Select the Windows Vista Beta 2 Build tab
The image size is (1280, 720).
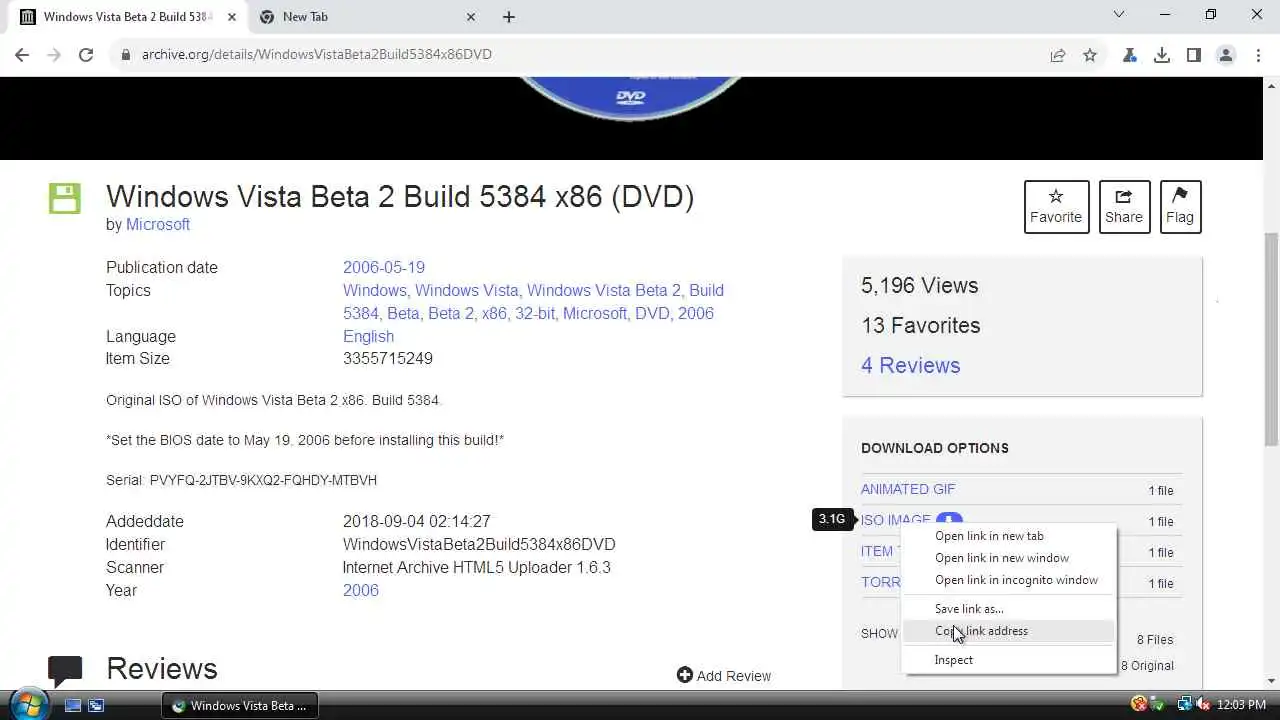coord(126,17)
